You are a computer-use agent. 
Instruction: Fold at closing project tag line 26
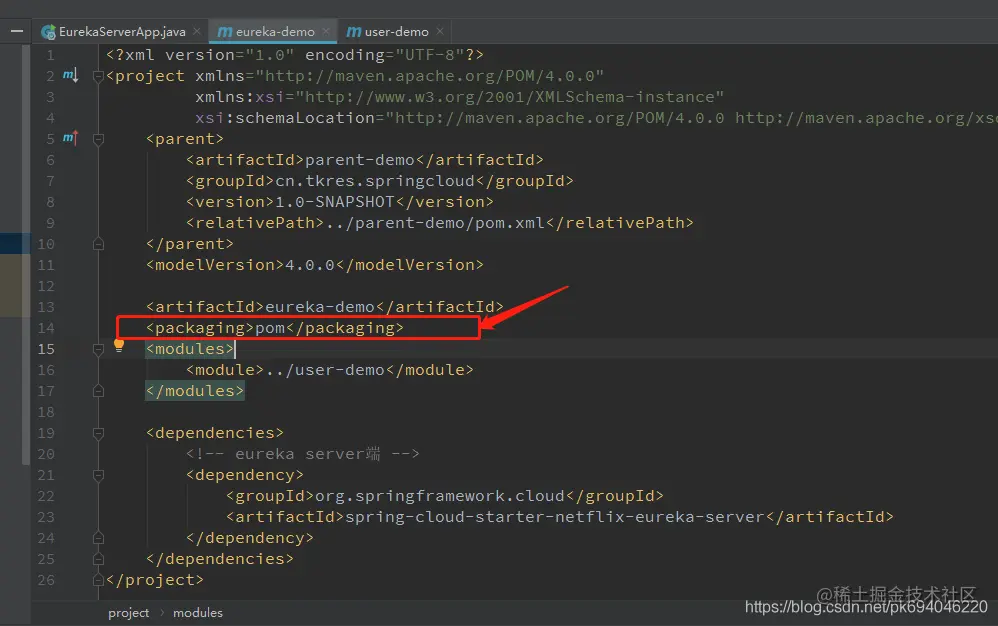pos(98,580)
